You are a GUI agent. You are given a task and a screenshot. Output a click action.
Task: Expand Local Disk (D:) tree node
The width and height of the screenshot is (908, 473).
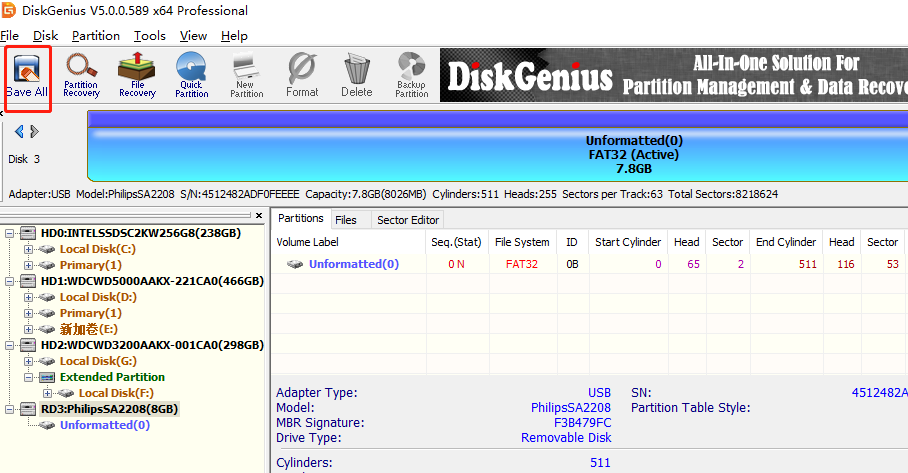tap(29, 297)
